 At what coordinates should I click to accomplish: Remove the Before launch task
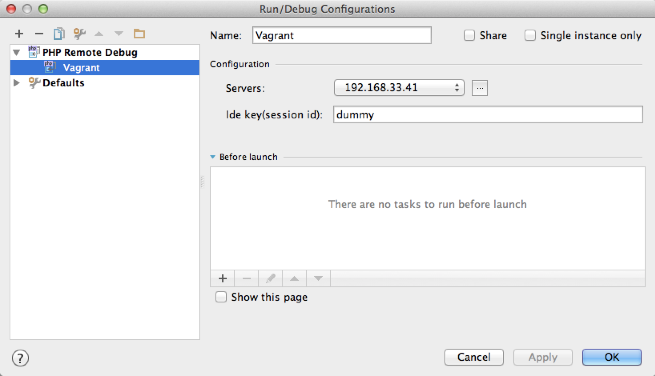pos(246,278)
